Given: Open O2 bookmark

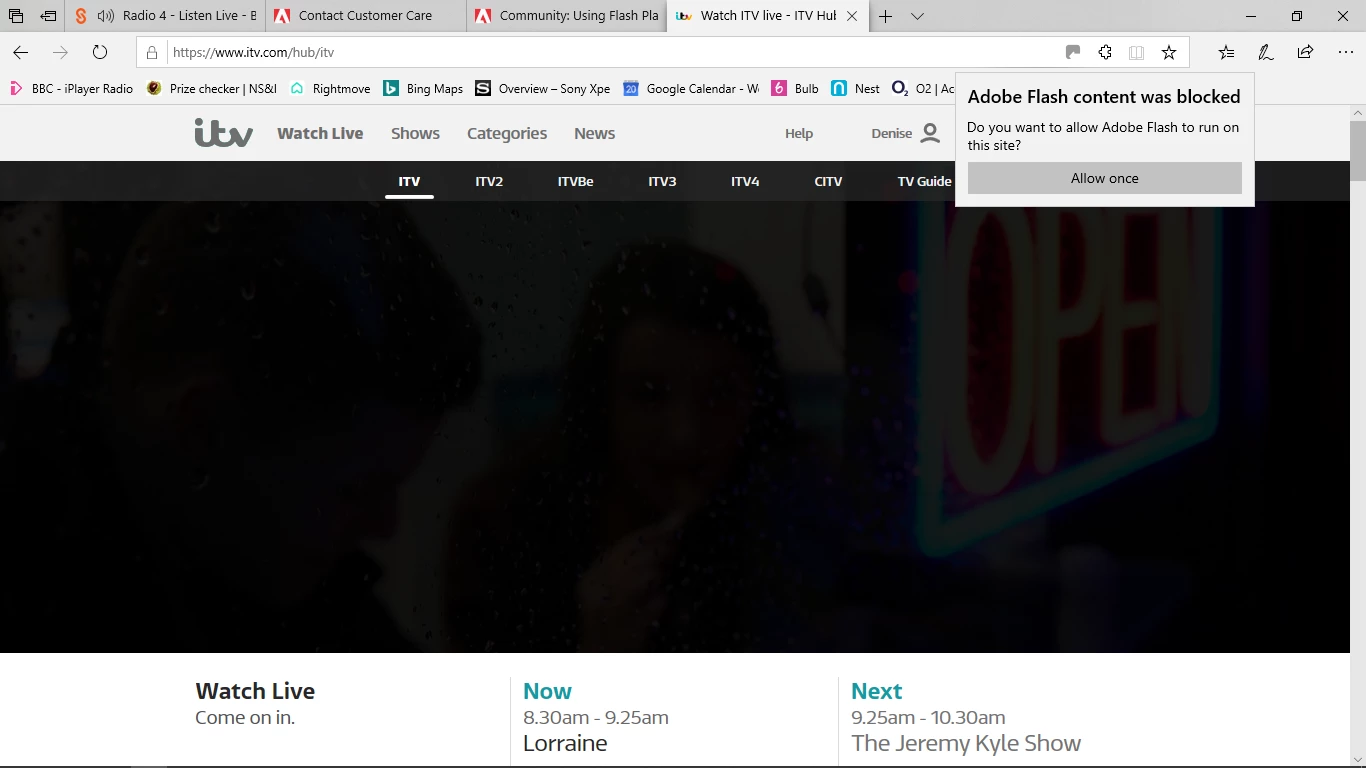Looking at the screenshot, I should [x=923, y=89].
